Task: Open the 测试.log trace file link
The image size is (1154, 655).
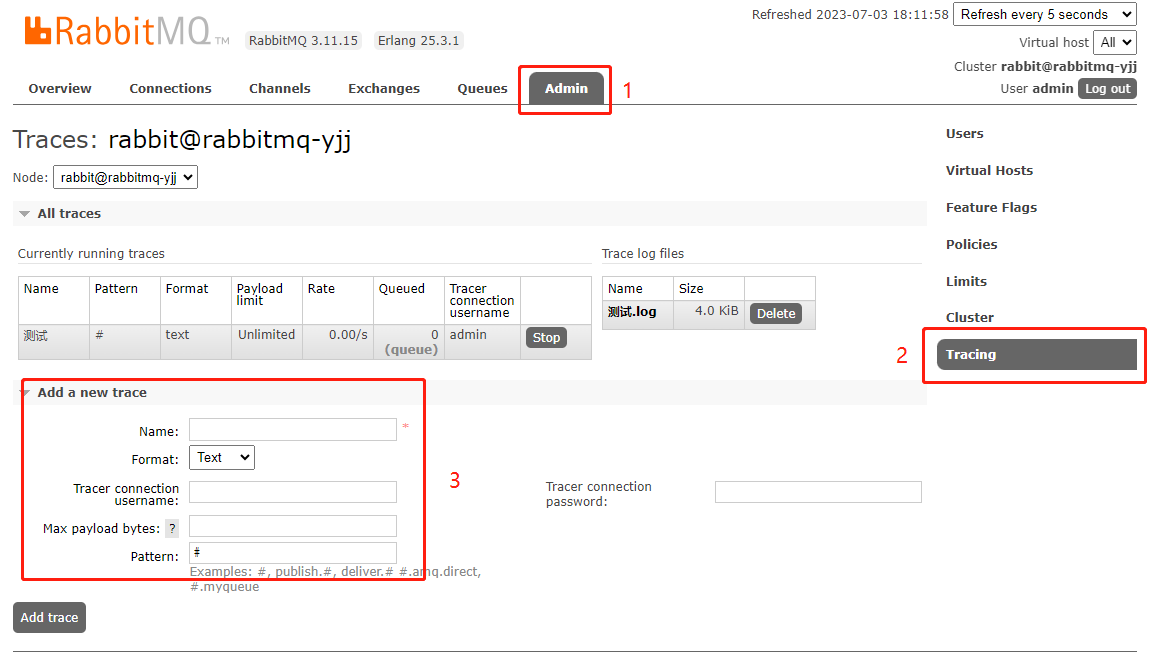Action: coord(632,312)
